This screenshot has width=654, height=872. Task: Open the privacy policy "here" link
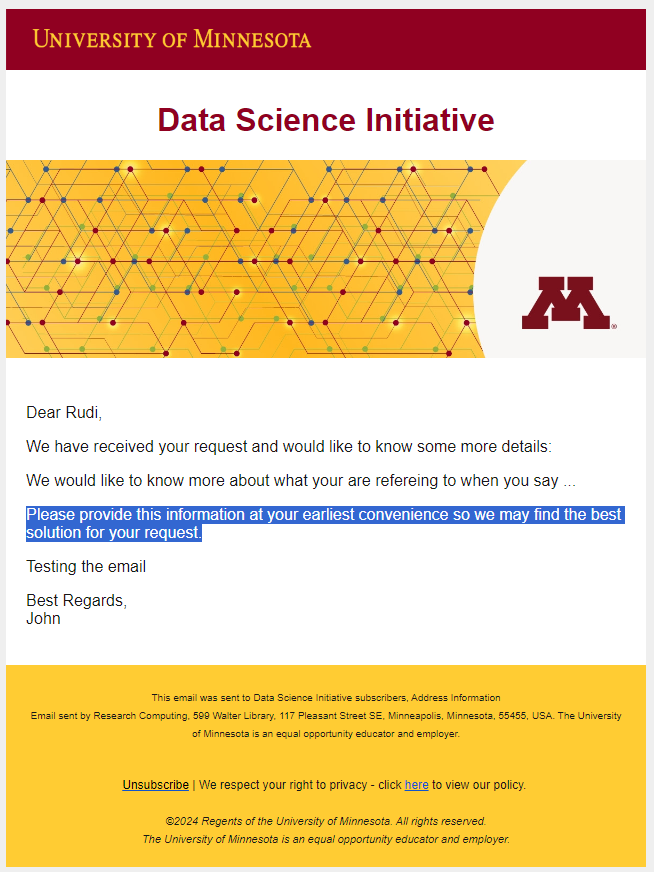coord(416,785)
